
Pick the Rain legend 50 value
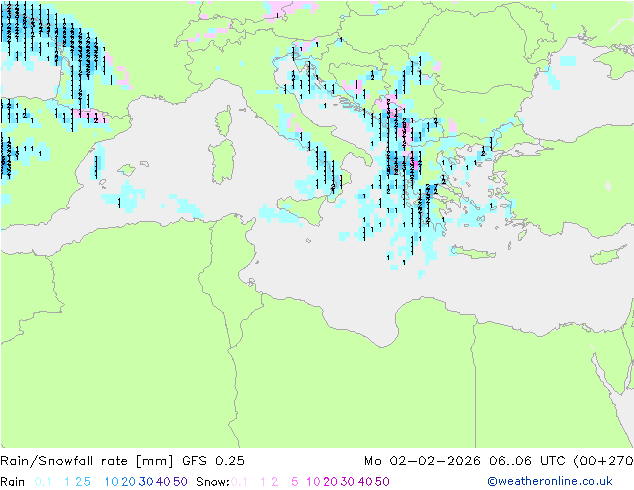pos(180,482)
